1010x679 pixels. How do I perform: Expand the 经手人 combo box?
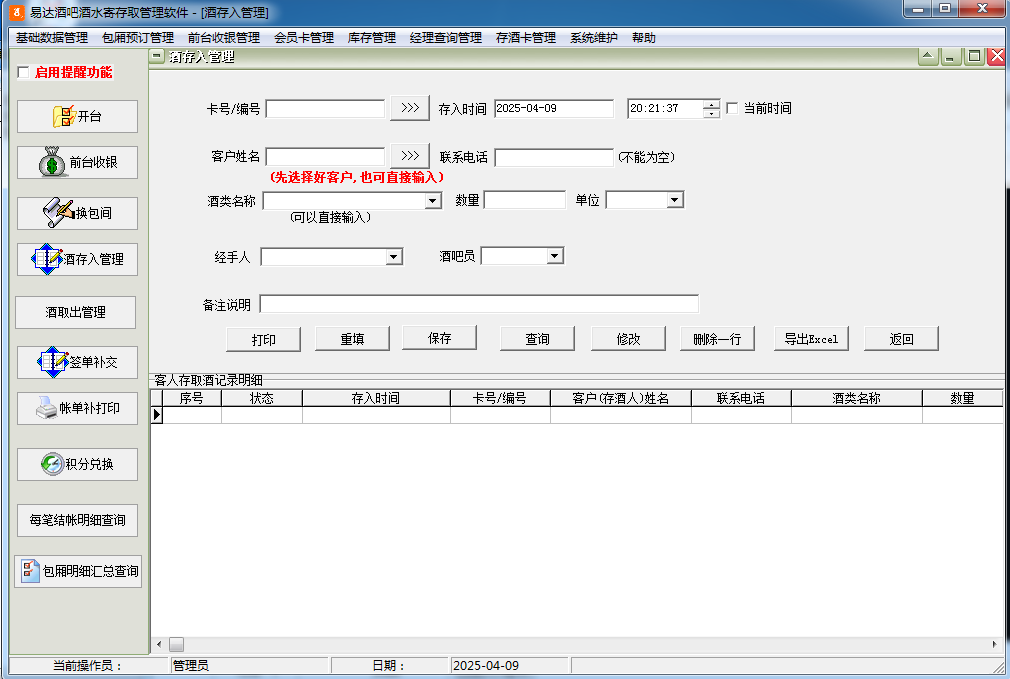[394, 257]
